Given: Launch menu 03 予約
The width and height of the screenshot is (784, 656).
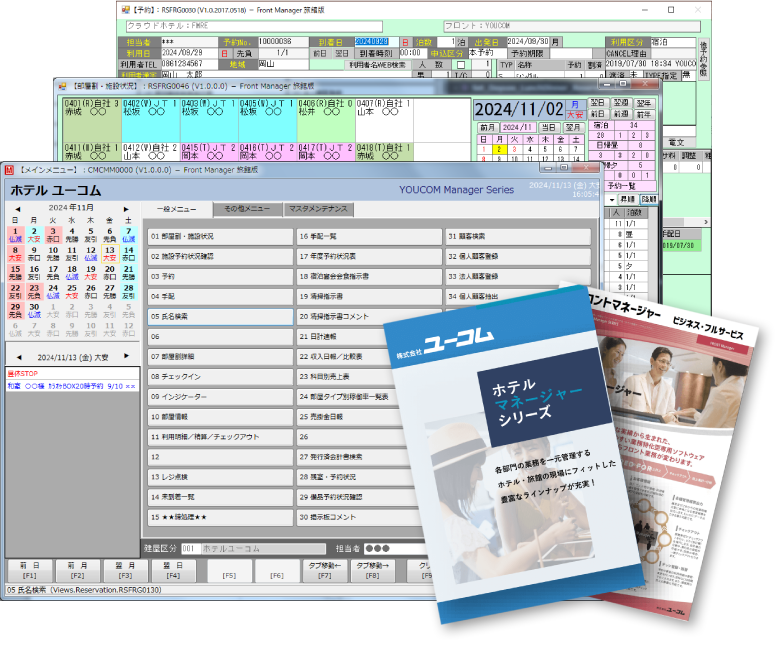Looking at the screenshot, I should 220,276.
